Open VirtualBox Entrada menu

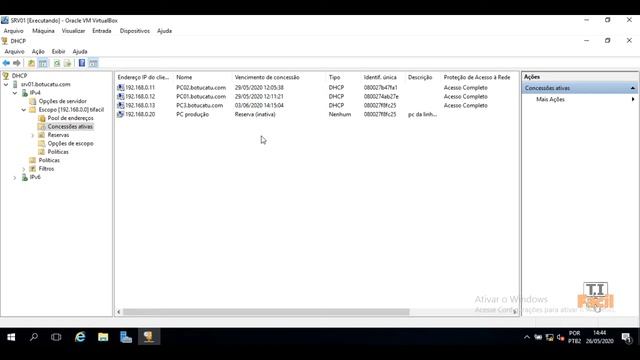(102, 31)
